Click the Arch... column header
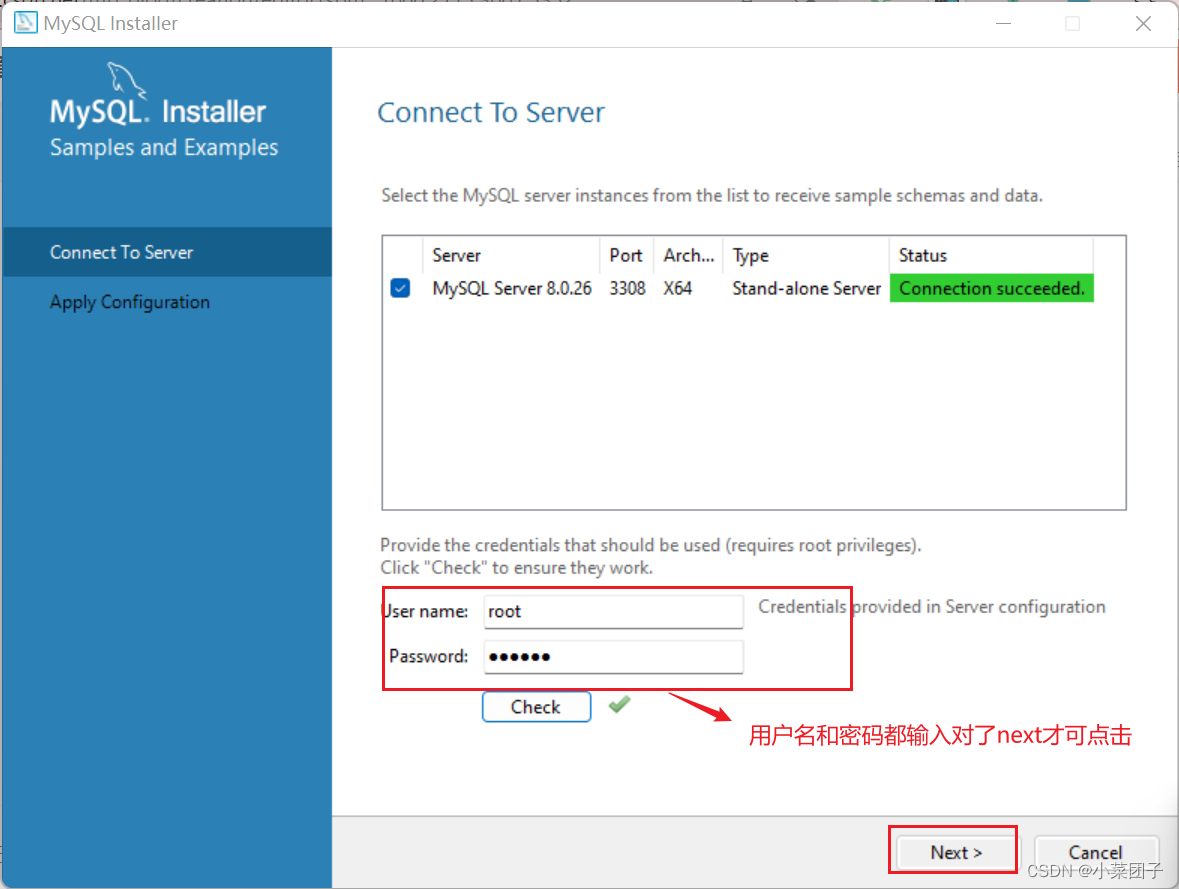 coord(689,255)
